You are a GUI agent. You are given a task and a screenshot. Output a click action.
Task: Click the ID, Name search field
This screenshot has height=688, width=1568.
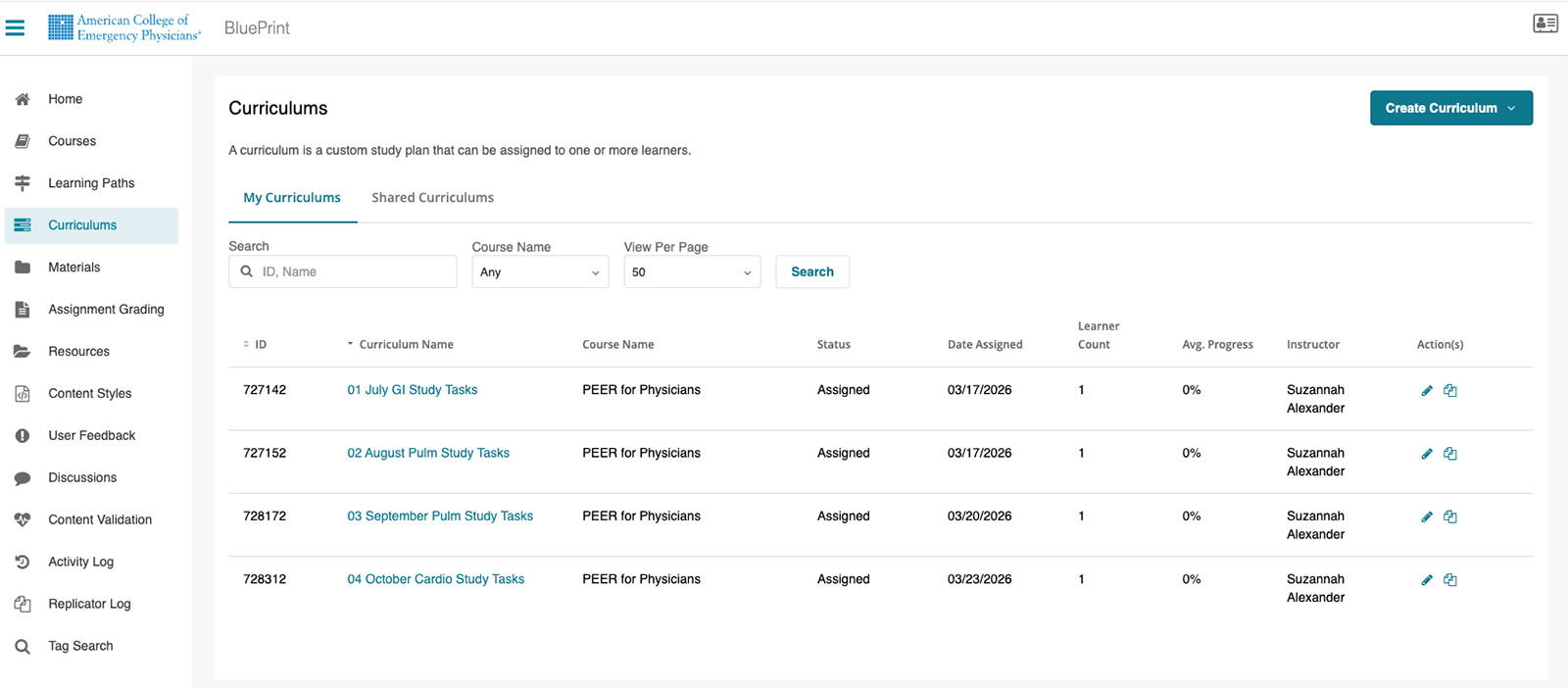(x=353, y=272)
